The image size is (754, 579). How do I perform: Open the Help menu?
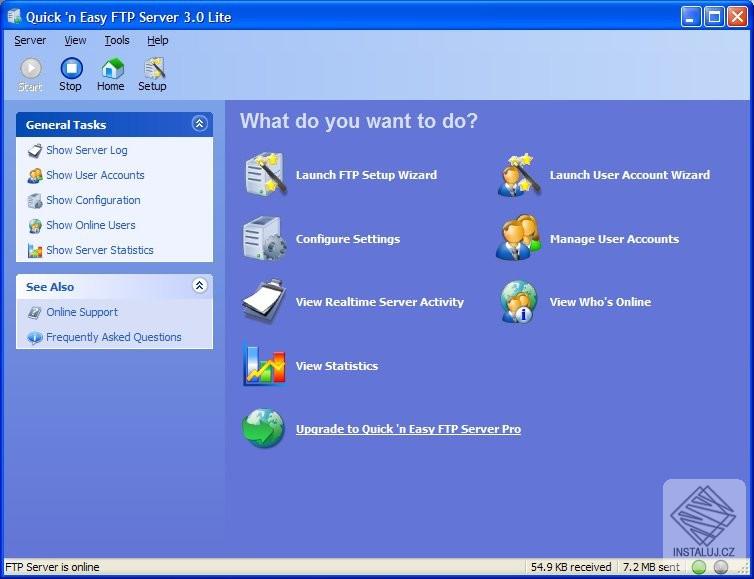tap(158, 41)
